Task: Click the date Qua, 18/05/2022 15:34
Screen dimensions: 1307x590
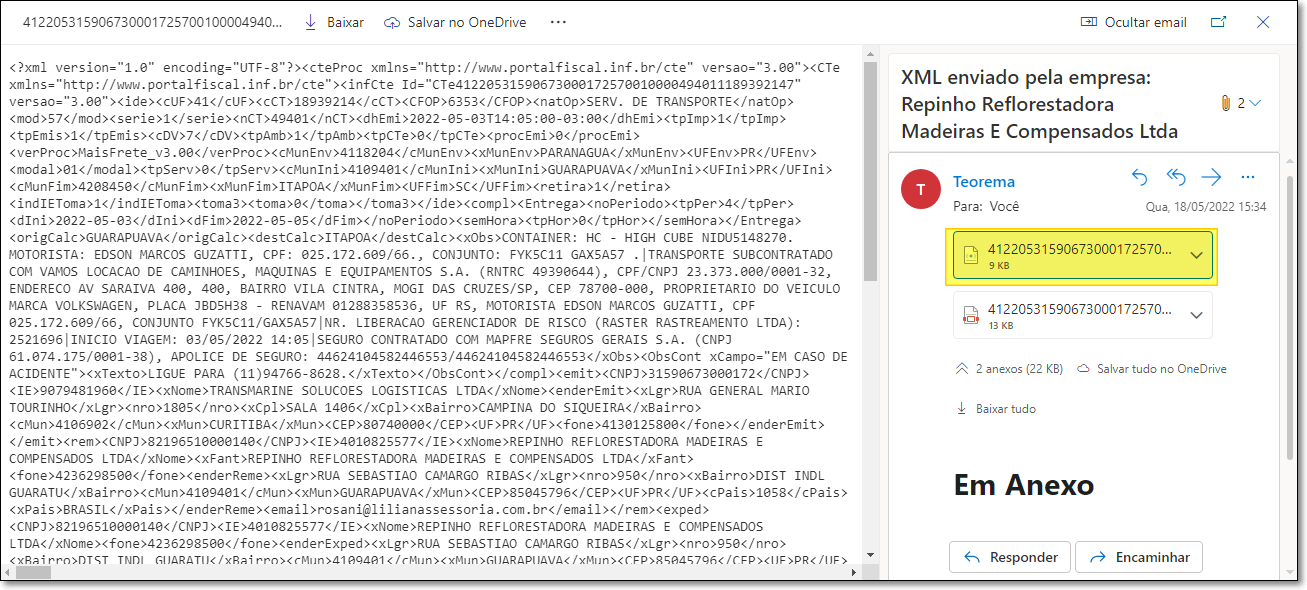Action: coord(1206,207)
